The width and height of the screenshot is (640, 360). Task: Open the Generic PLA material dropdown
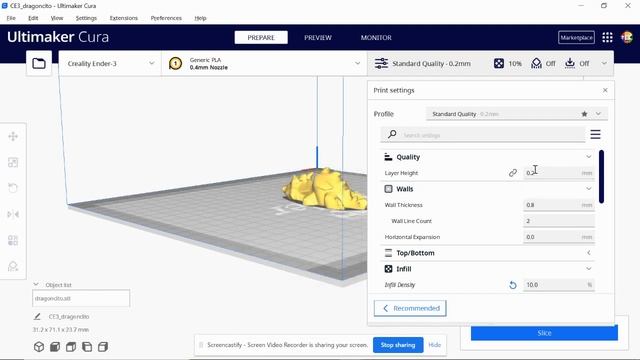[264, 64]
